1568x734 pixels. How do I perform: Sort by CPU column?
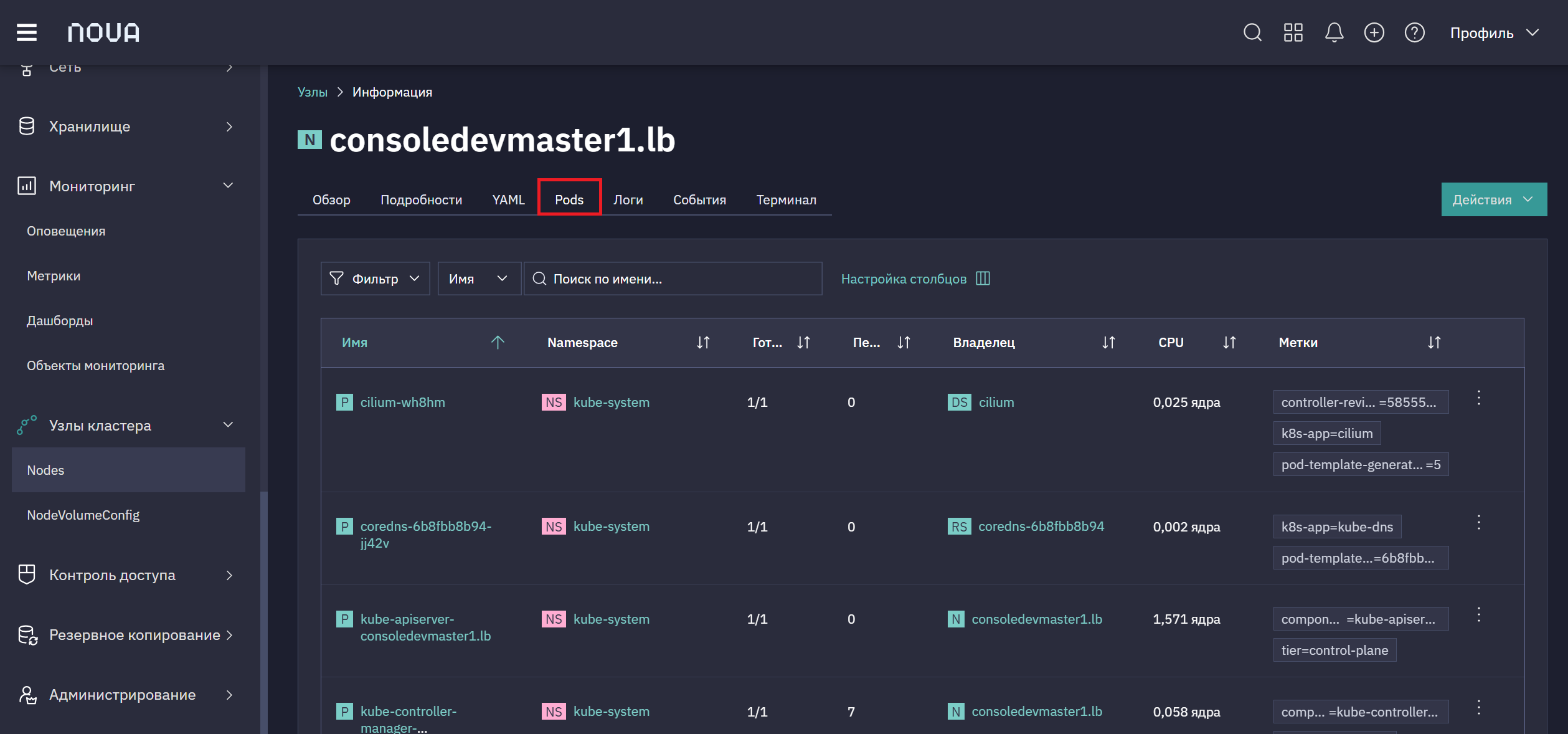[1229, 342]
